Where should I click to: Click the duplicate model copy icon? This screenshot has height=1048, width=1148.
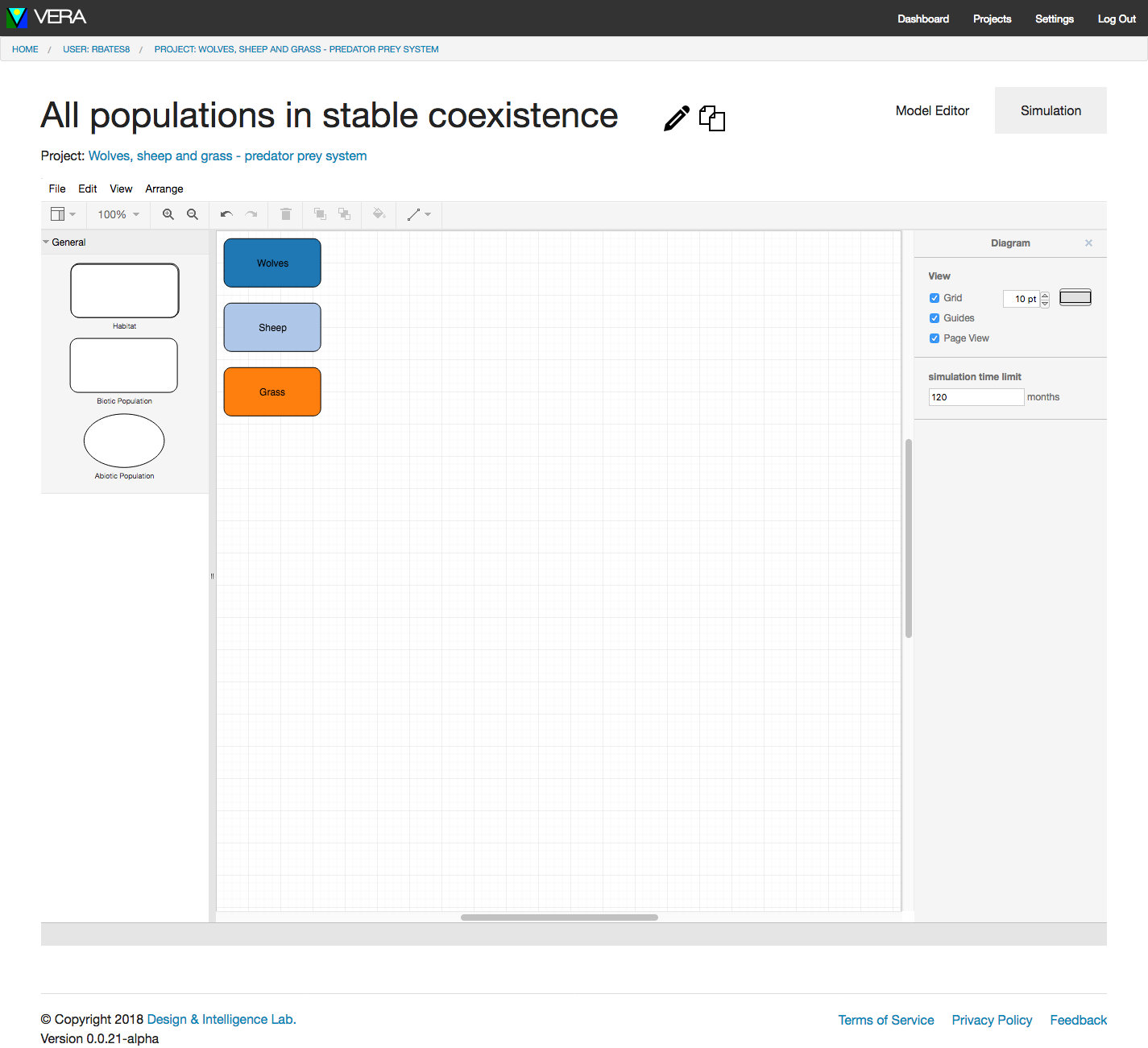click(x=712, y=118)
